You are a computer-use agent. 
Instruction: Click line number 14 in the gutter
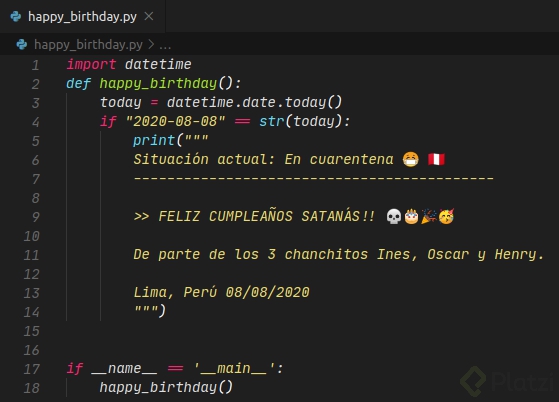31,312
